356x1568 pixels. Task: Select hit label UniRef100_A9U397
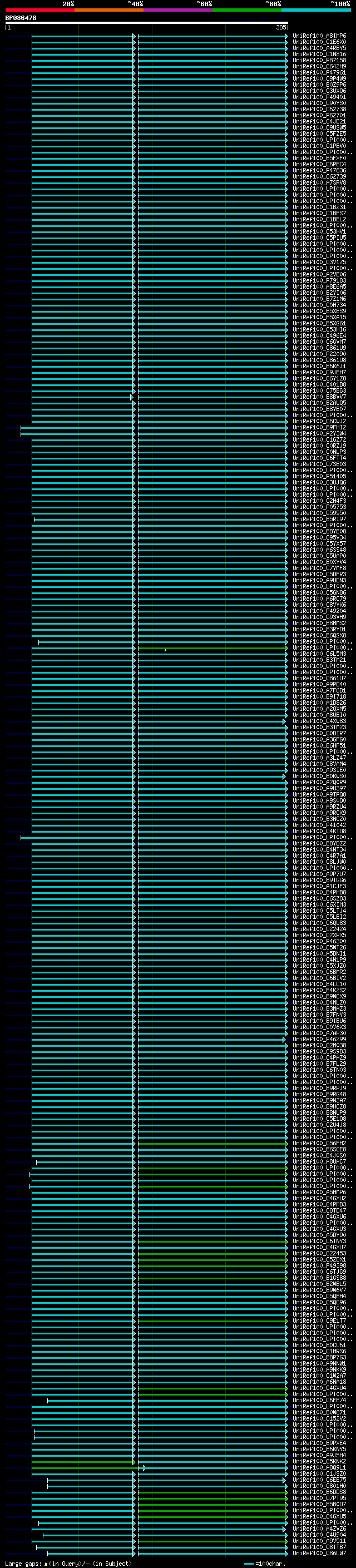tap(319, 788)
